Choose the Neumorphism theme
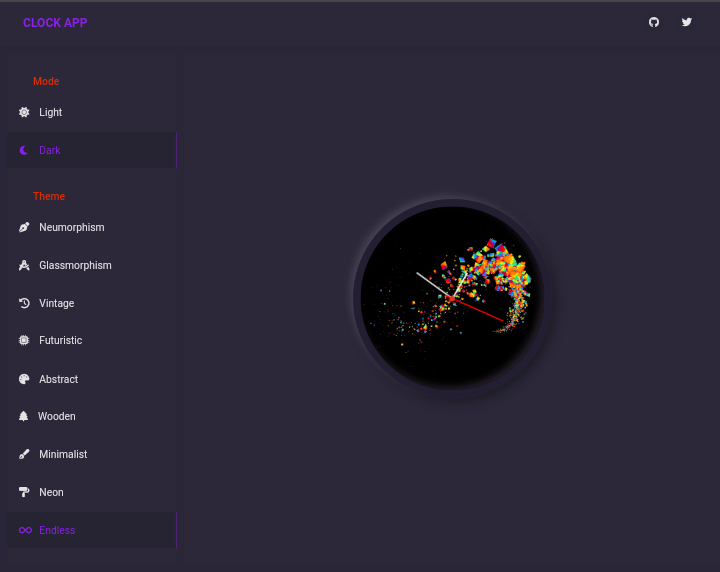Viewport: 720px width, 572px height. [92, 227]
